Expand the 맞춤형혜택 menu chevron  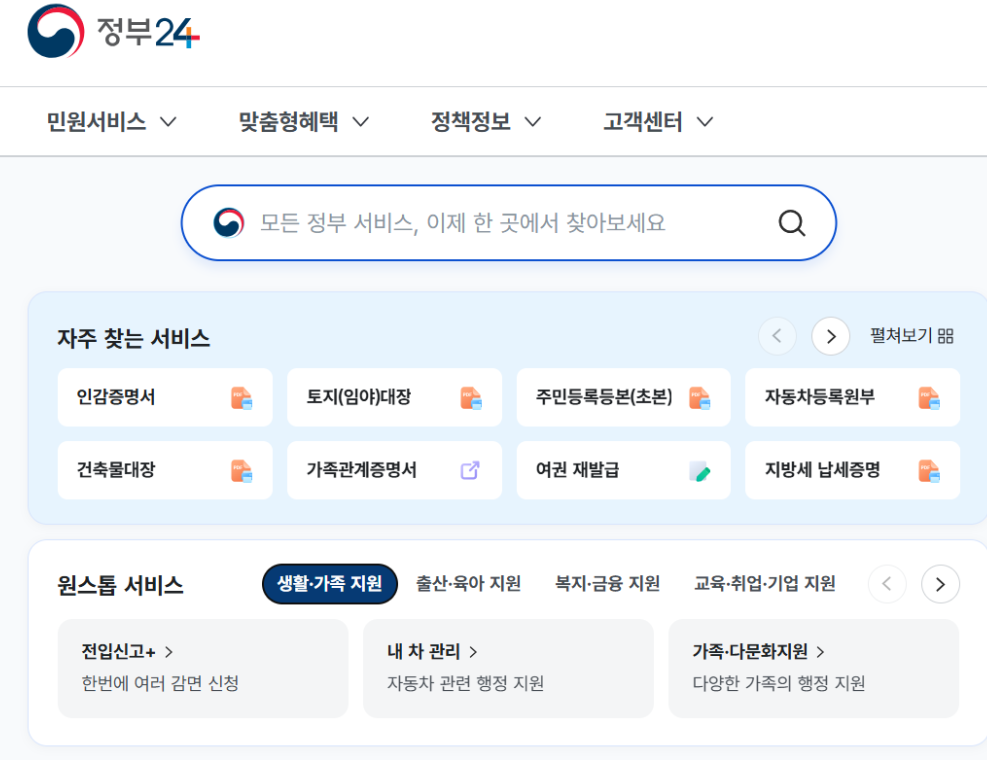coord(360,122)
